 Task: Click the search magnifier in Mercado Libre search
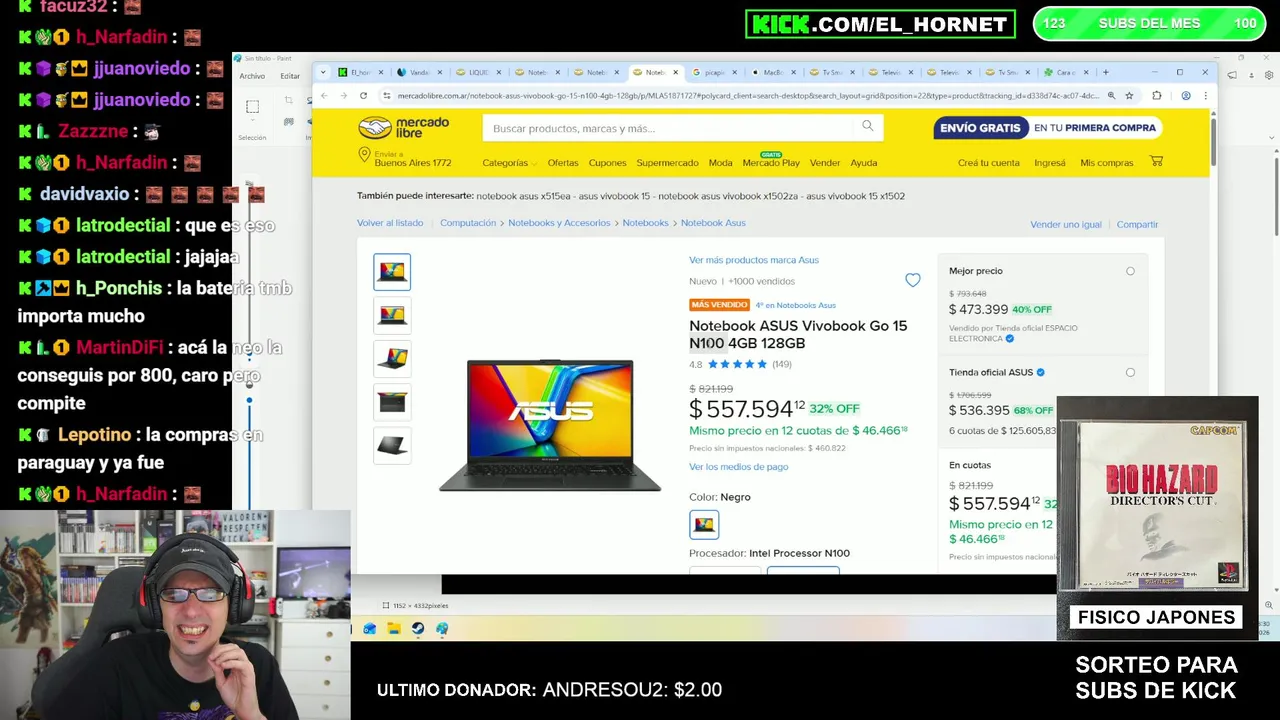867,127
